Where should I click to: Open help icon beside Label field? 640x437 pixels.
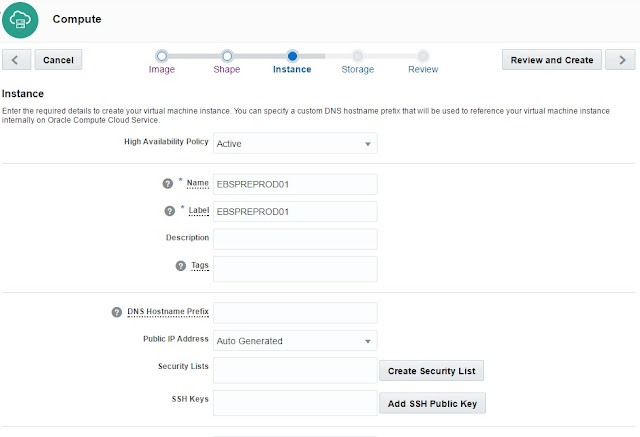(x=168, y=211)
